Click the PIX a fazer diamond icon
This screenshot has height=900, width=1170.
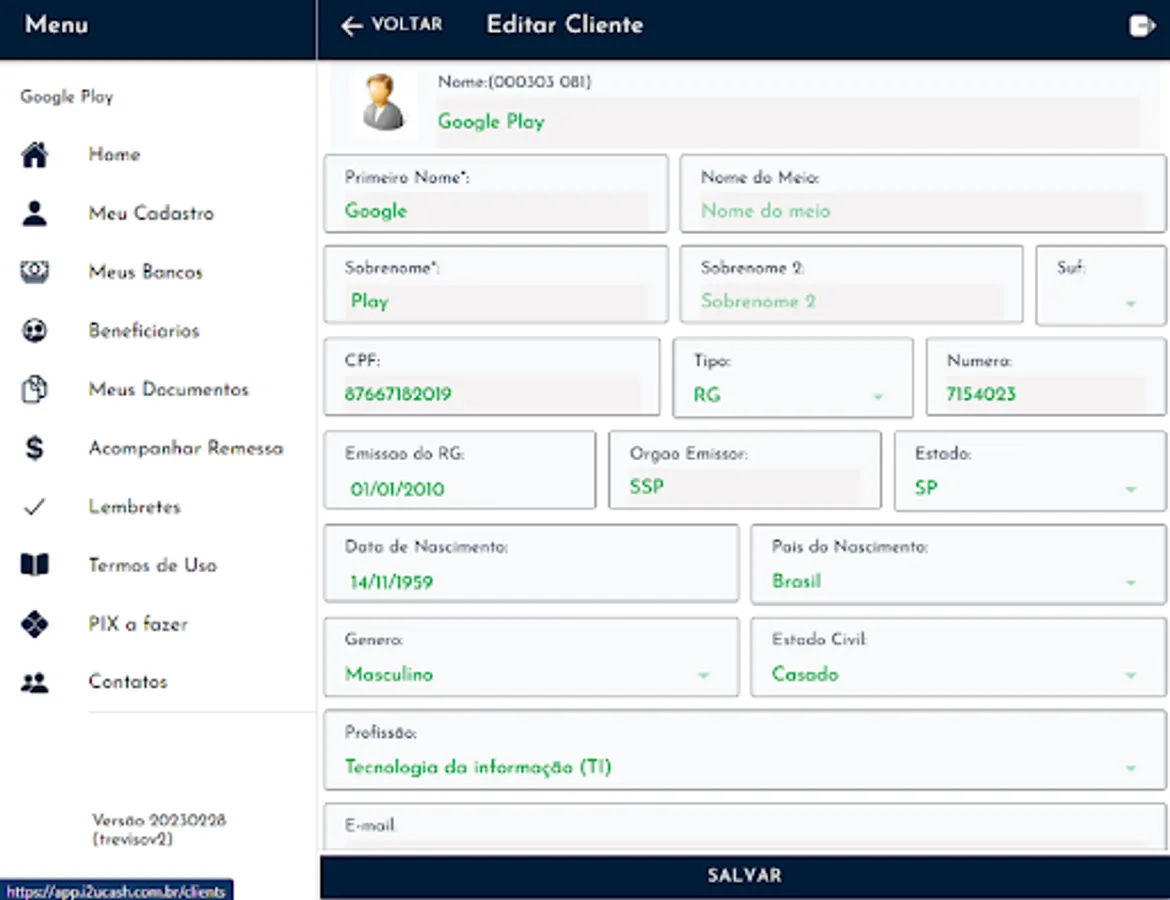[x=34, y=624]
